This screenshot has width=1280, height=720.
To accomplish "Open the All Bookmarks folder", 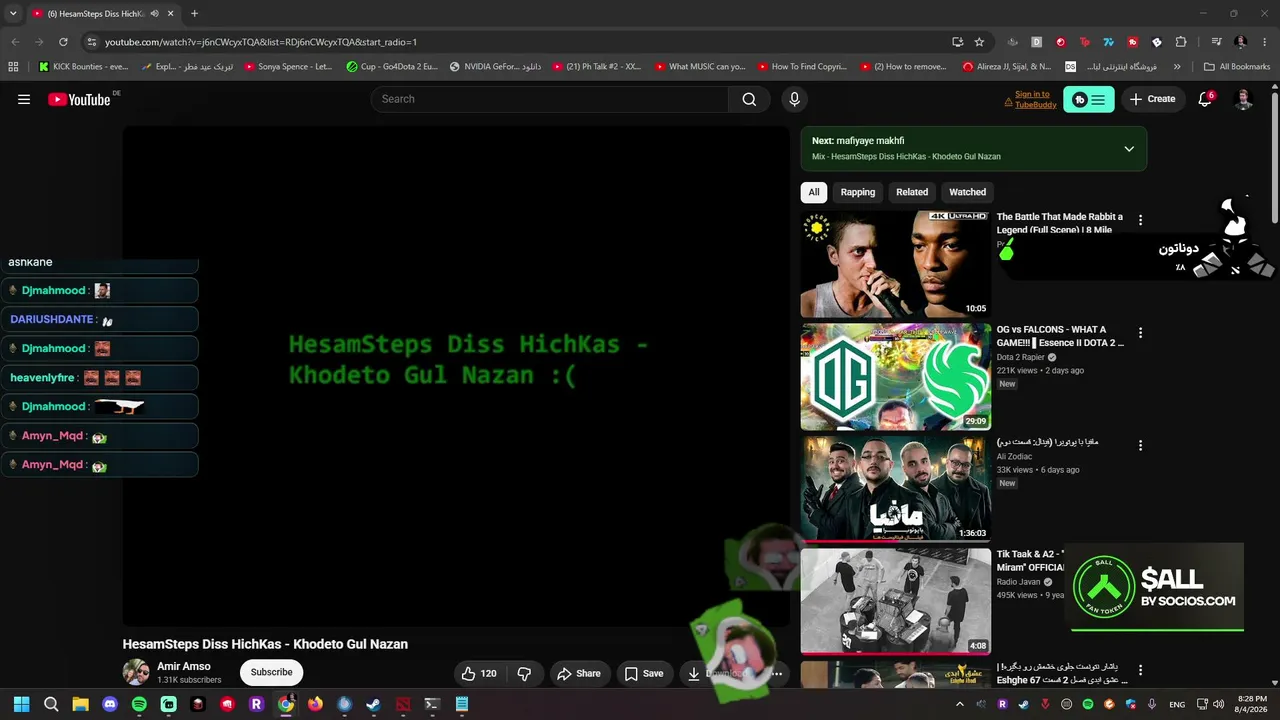I will [1237, 67].
